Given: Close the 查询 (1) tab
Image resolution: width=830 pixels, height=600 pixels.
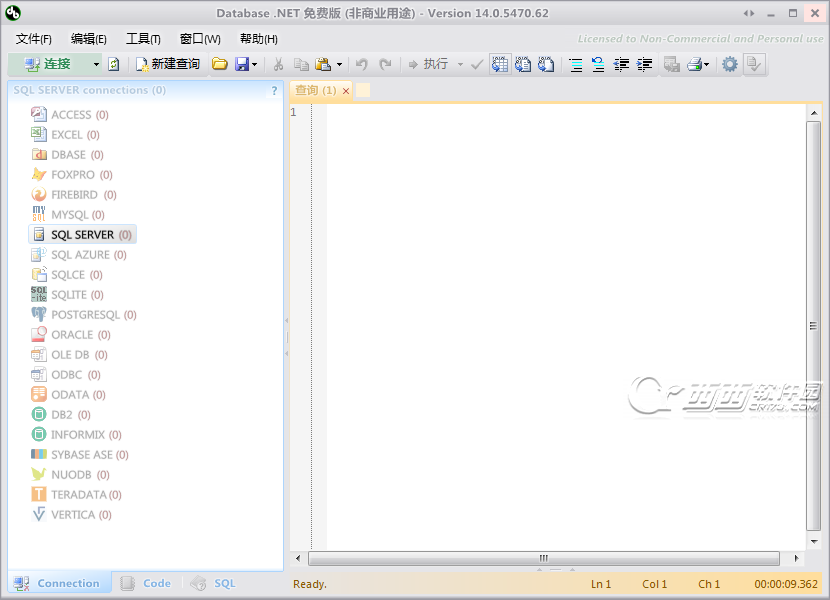Looking at the screenshot, I should coord(346,91).
